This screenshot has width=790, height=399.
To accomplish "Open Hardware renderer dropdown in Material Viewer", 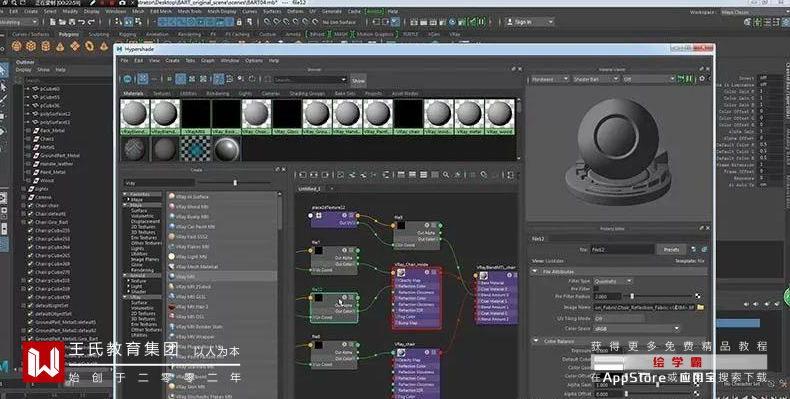I will pos(550,79).
